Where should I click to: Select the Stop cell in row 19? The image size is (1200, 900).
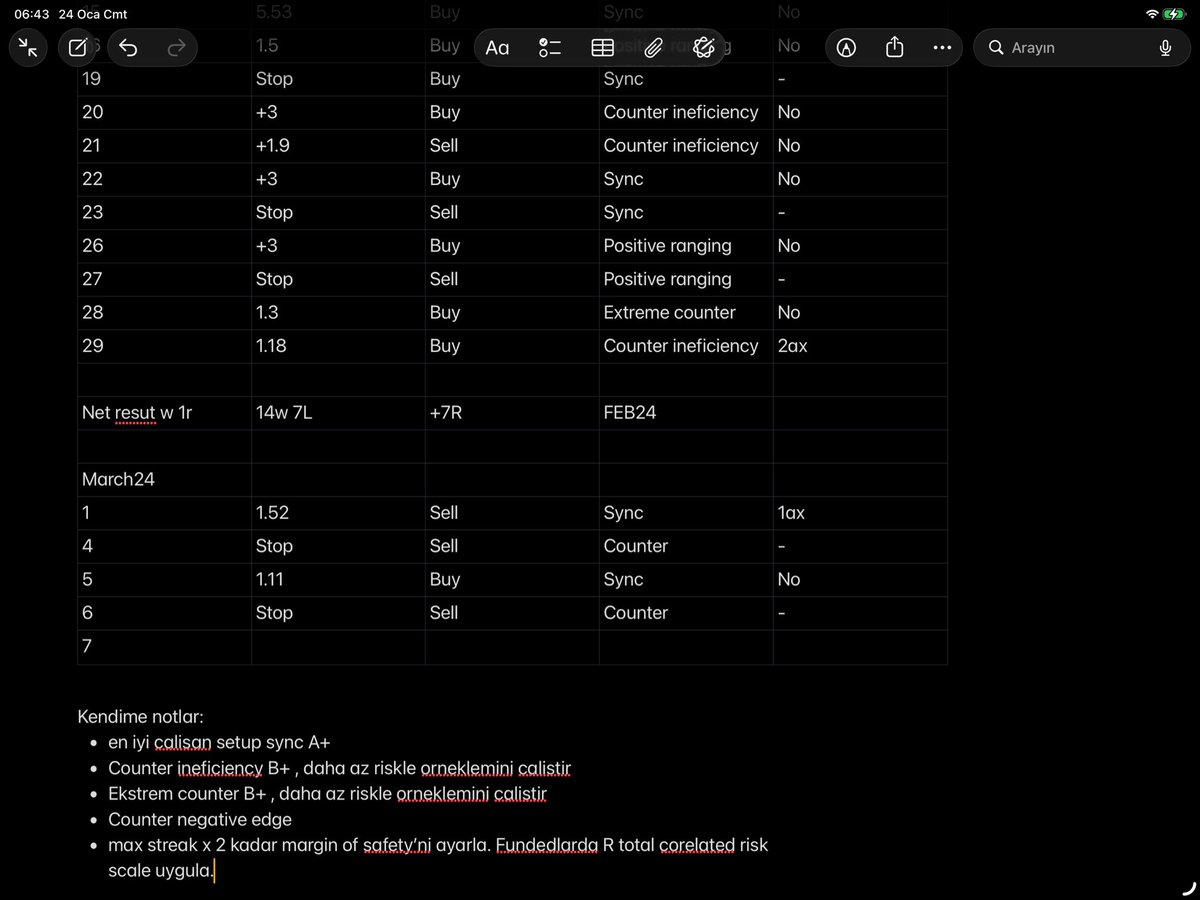(338, 79)
